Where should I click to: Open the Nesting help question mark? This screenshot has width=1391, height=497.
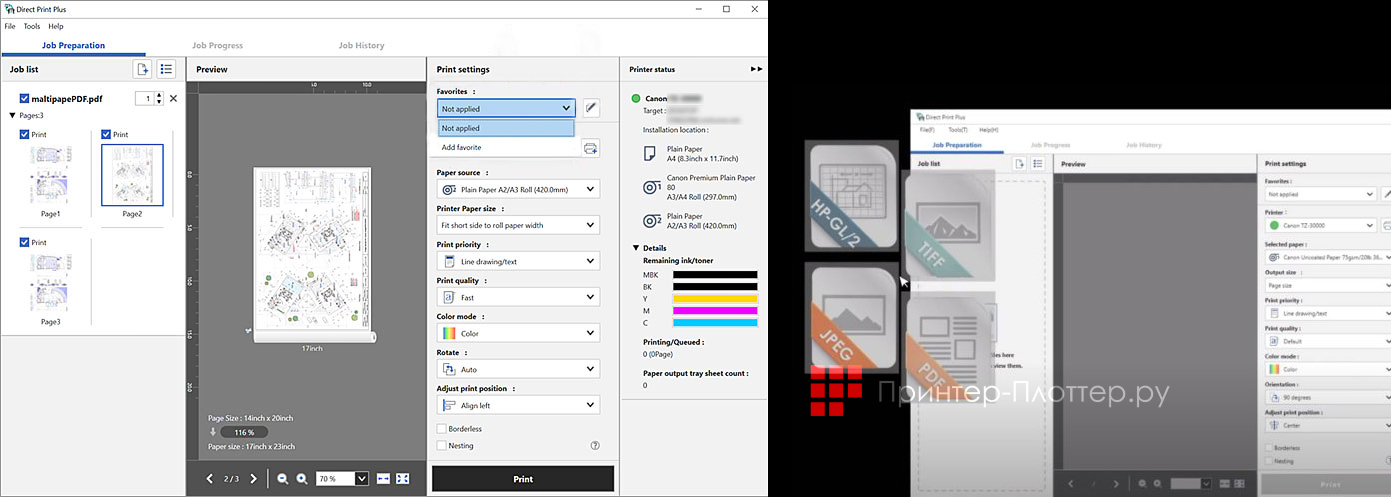(x=595, y=446)
